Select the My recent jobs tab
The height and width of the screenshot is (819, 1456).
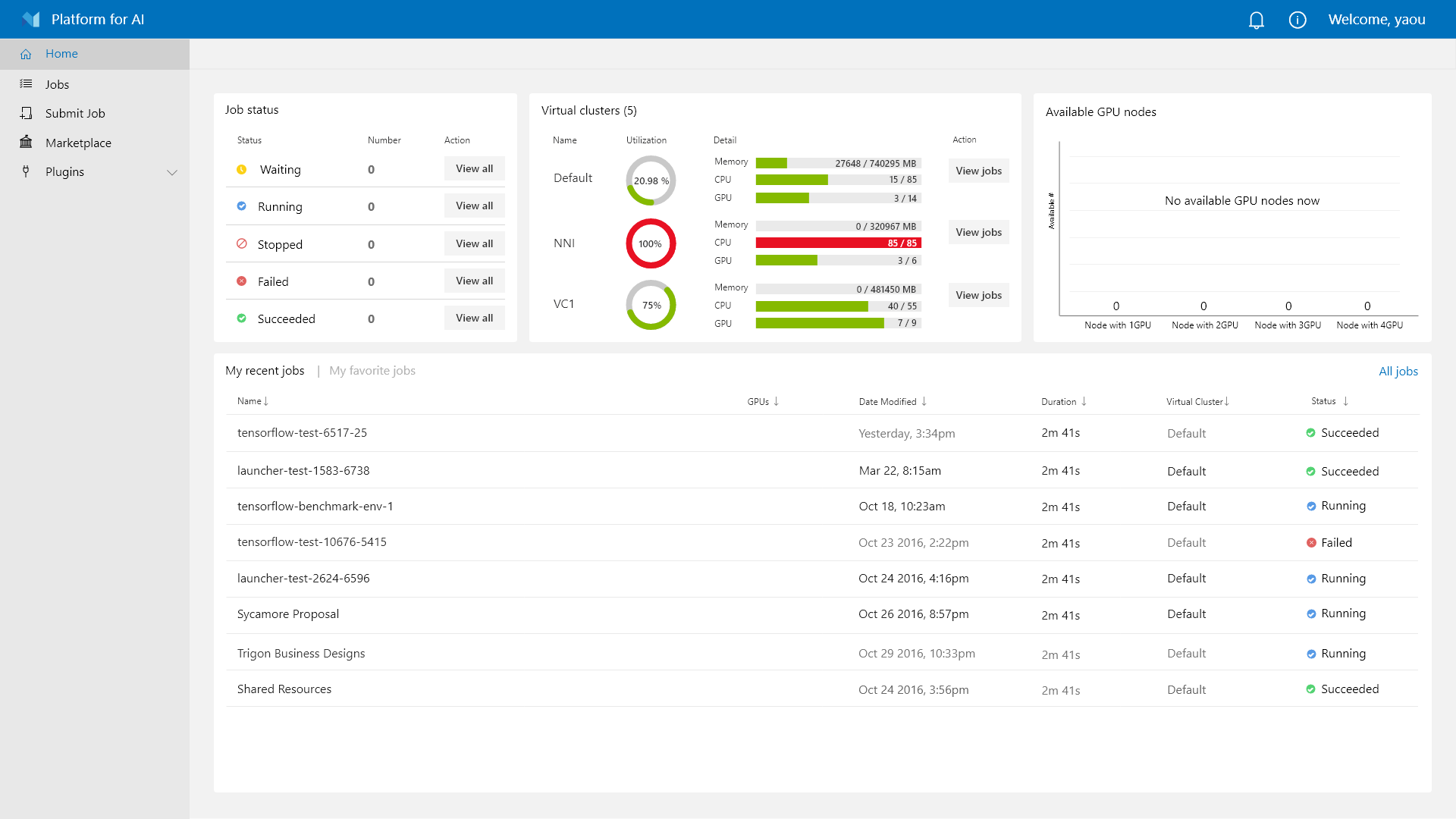click(265, 371)
